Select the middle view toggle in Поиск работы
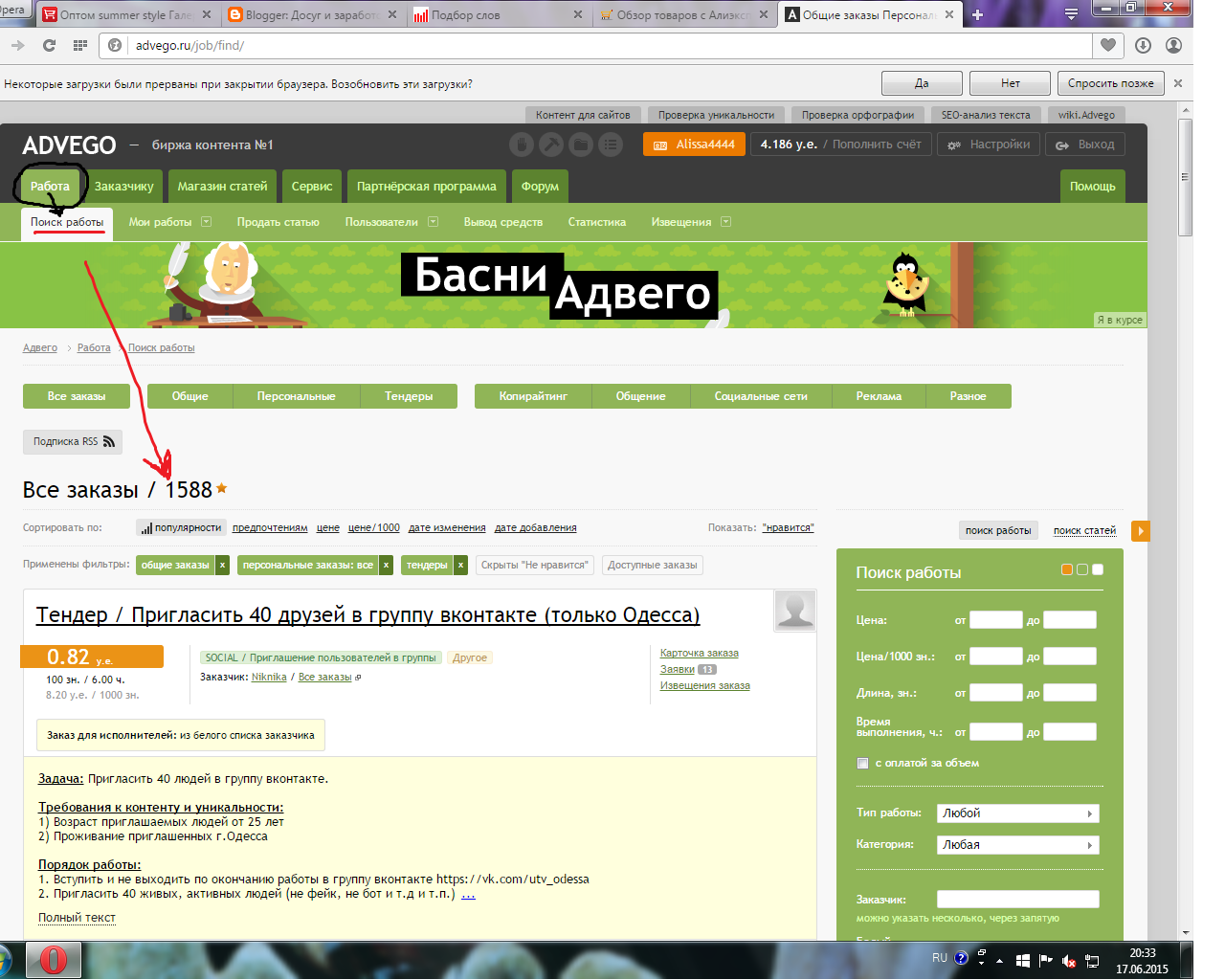The width and height of the screenshot is (1225, 980). pyautogui.click(x=1082, y=569)
